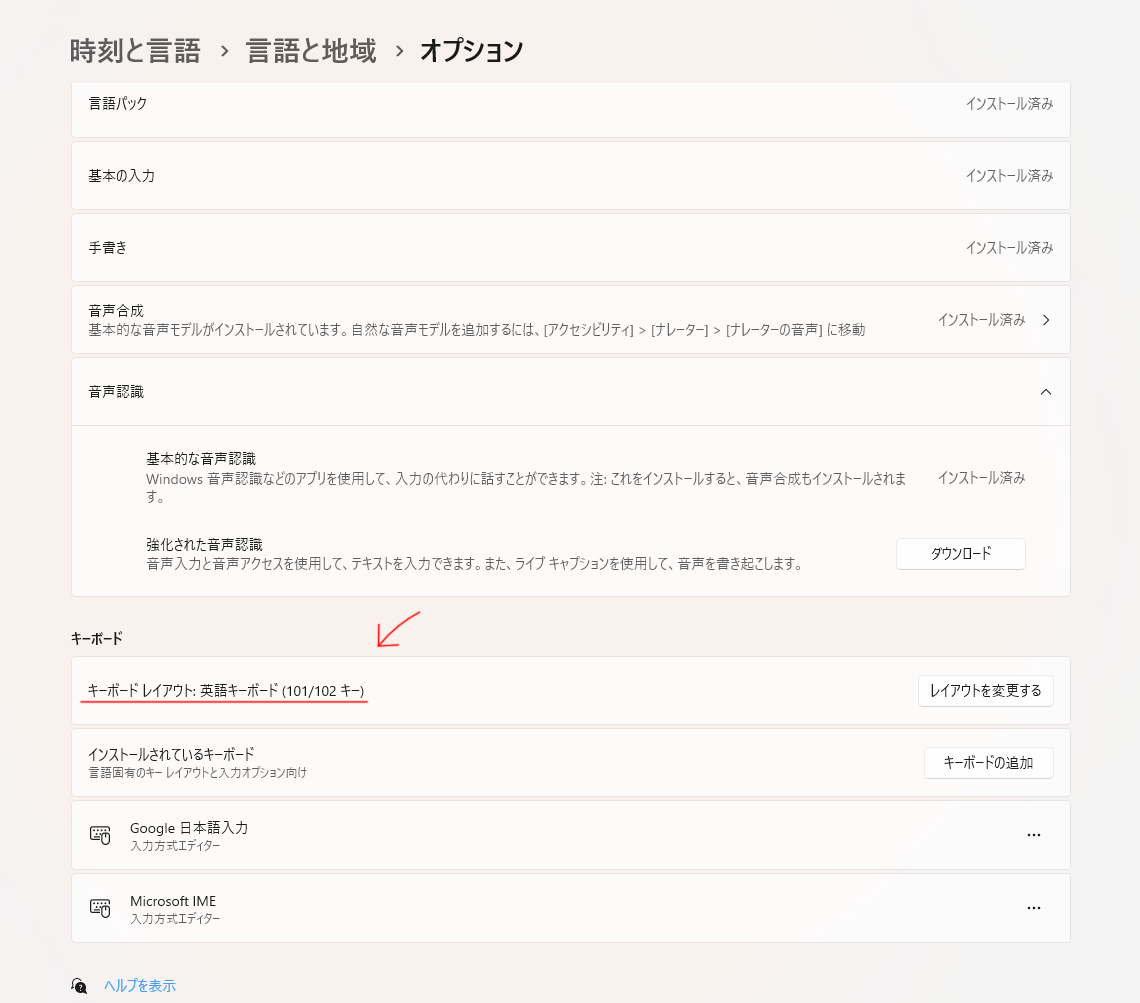Click the Google 日本語入力 keyboard icon
This screenshot has width=1140, height=1003.
[x=100, y=835]
